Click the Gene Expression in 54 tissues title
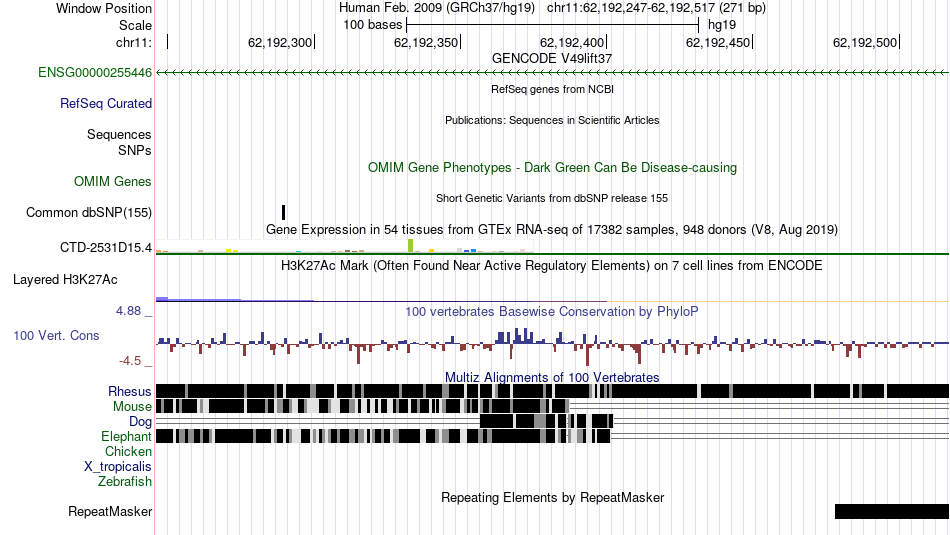The image size is (950, 535). (552, 230)
